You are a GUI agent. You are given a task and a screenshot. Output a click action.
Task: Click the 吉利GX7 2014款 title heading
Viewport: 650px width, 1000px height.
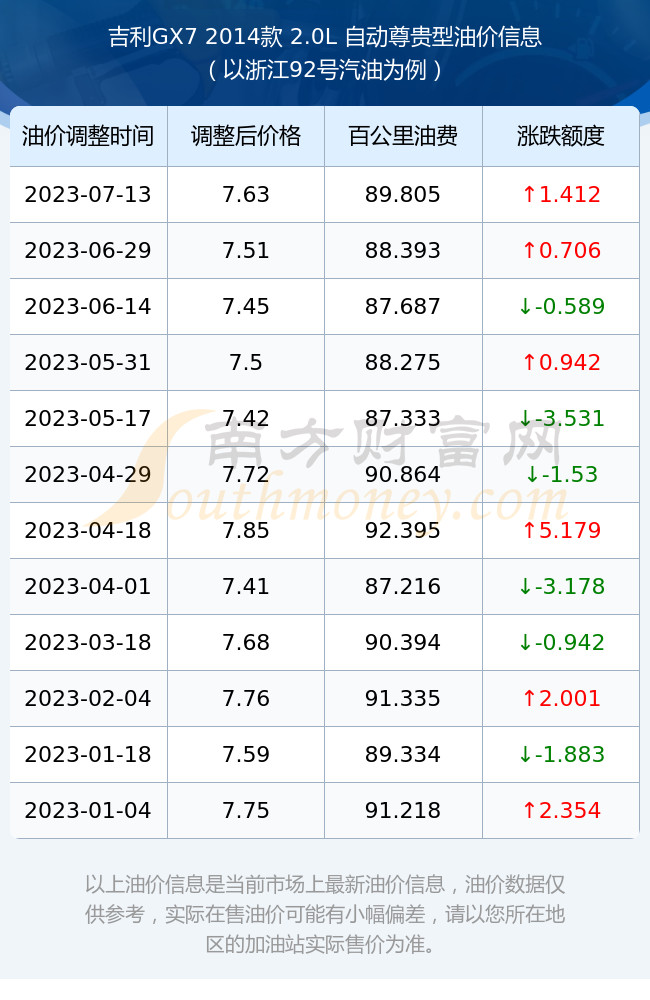click(325, 37)
